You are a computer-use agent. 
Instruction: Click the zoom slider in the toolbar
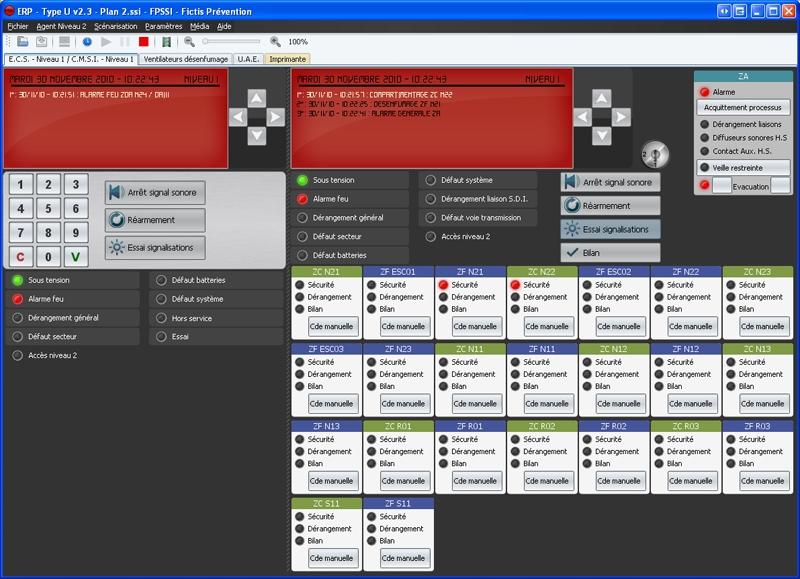pos(230,42)
